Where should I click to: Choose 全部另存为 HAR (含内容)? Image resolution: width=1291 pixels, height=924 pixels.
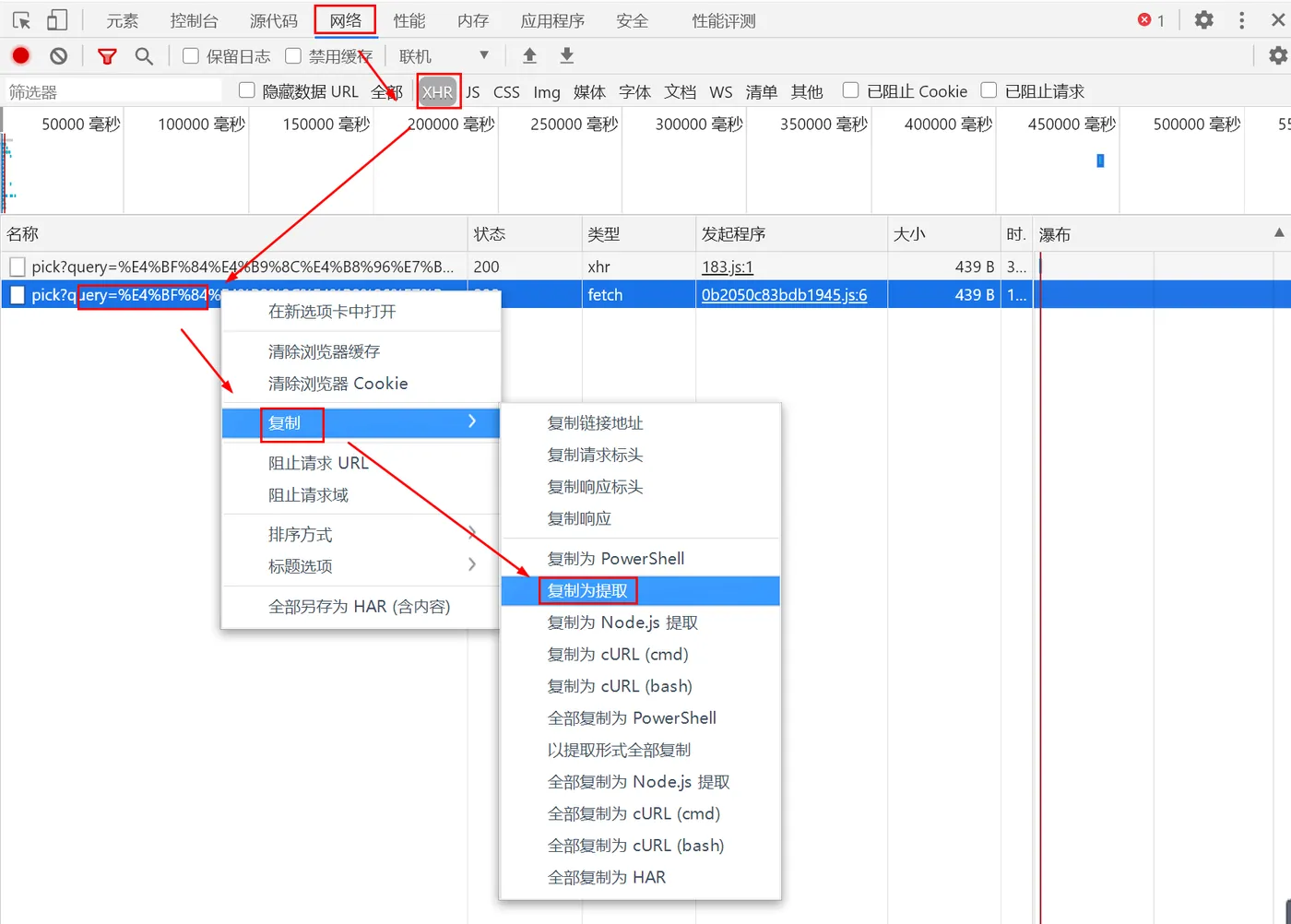click(x=361, y=607)
